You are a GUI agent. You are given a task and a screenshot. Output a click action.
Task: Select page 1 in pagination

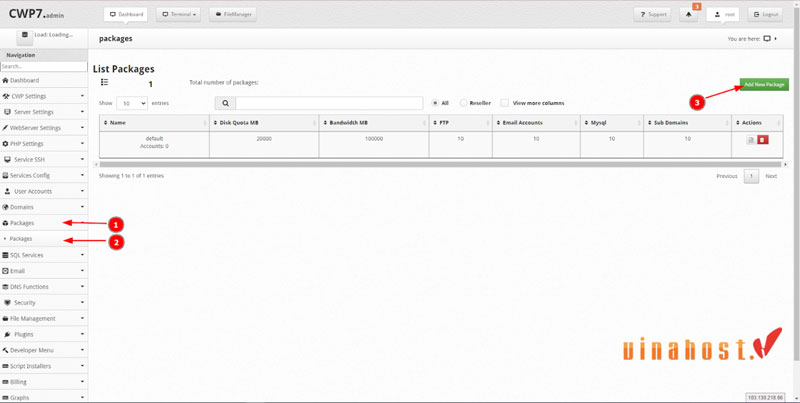coord(751,177)
